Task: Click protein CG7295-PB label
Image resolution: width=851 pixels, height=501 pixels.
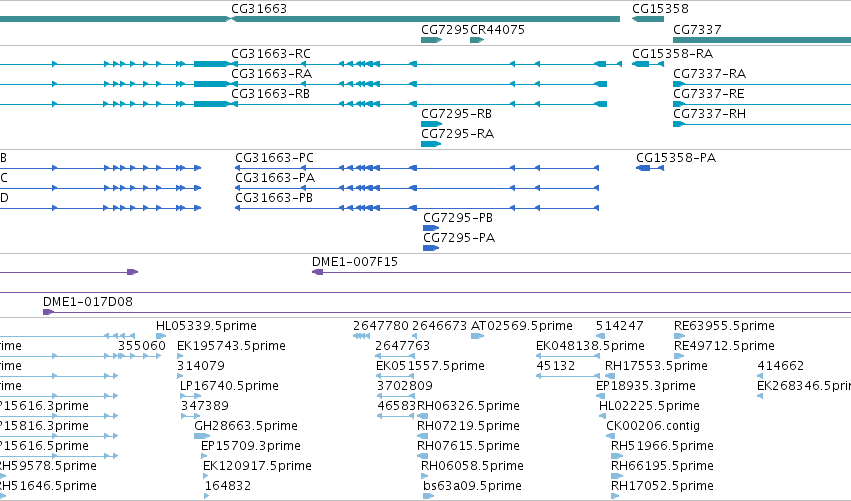Action: (458, 218)
